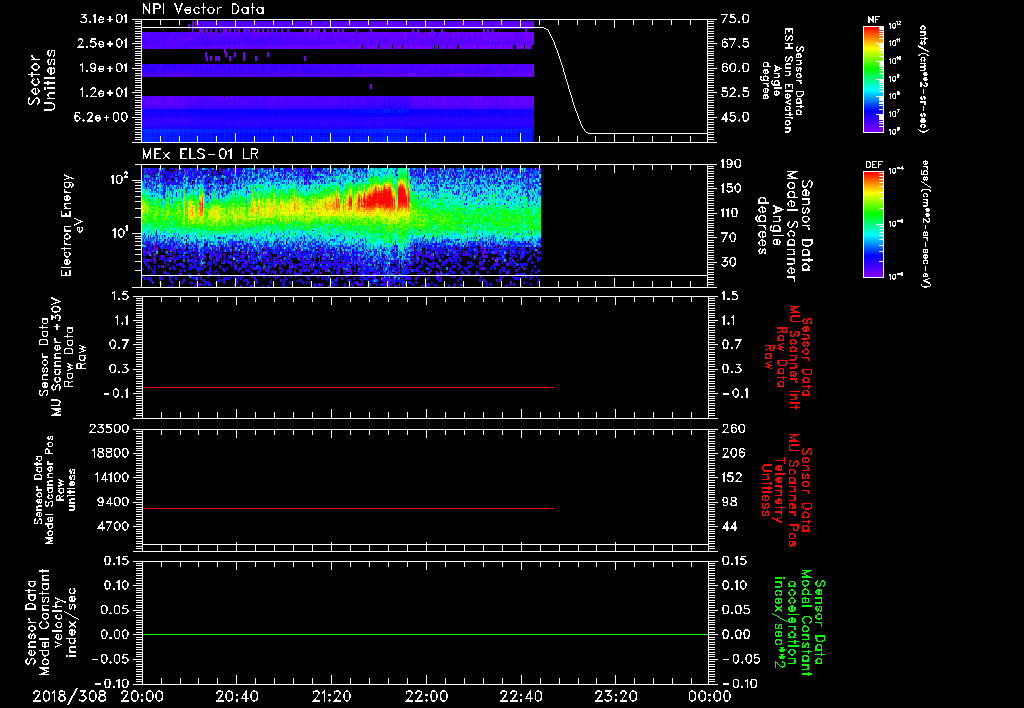Screen dimensions: 1024x708
Task: Click the "2018/308" date label
Action: point(69,696)
